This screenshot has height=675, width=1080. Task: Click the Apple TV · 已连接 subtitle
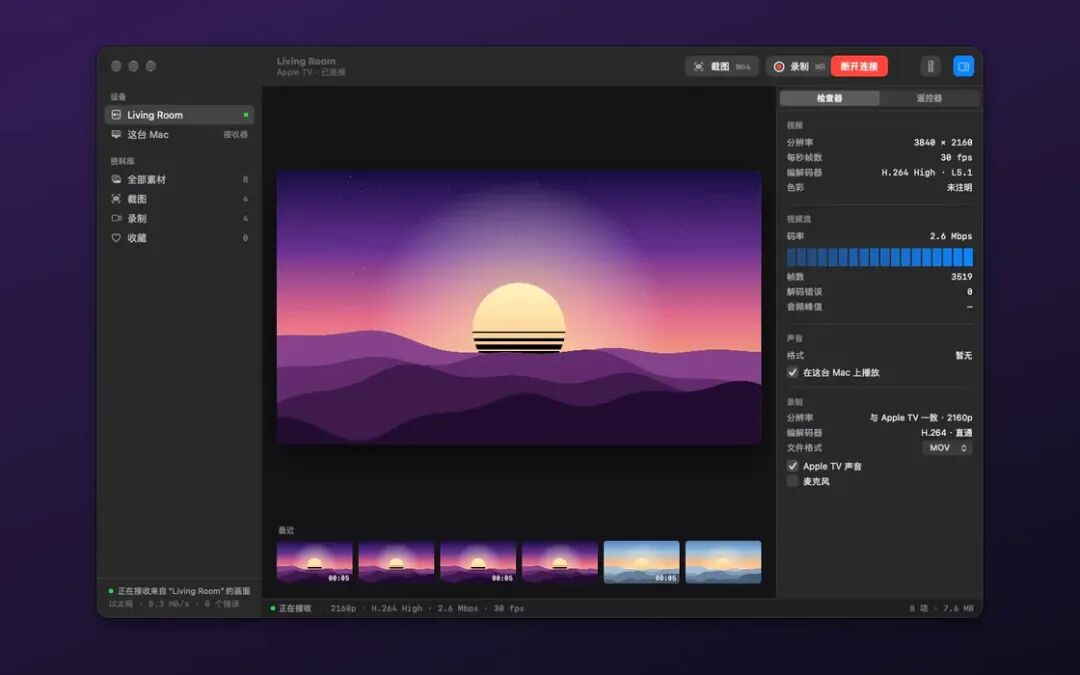[x=311, y=72]
